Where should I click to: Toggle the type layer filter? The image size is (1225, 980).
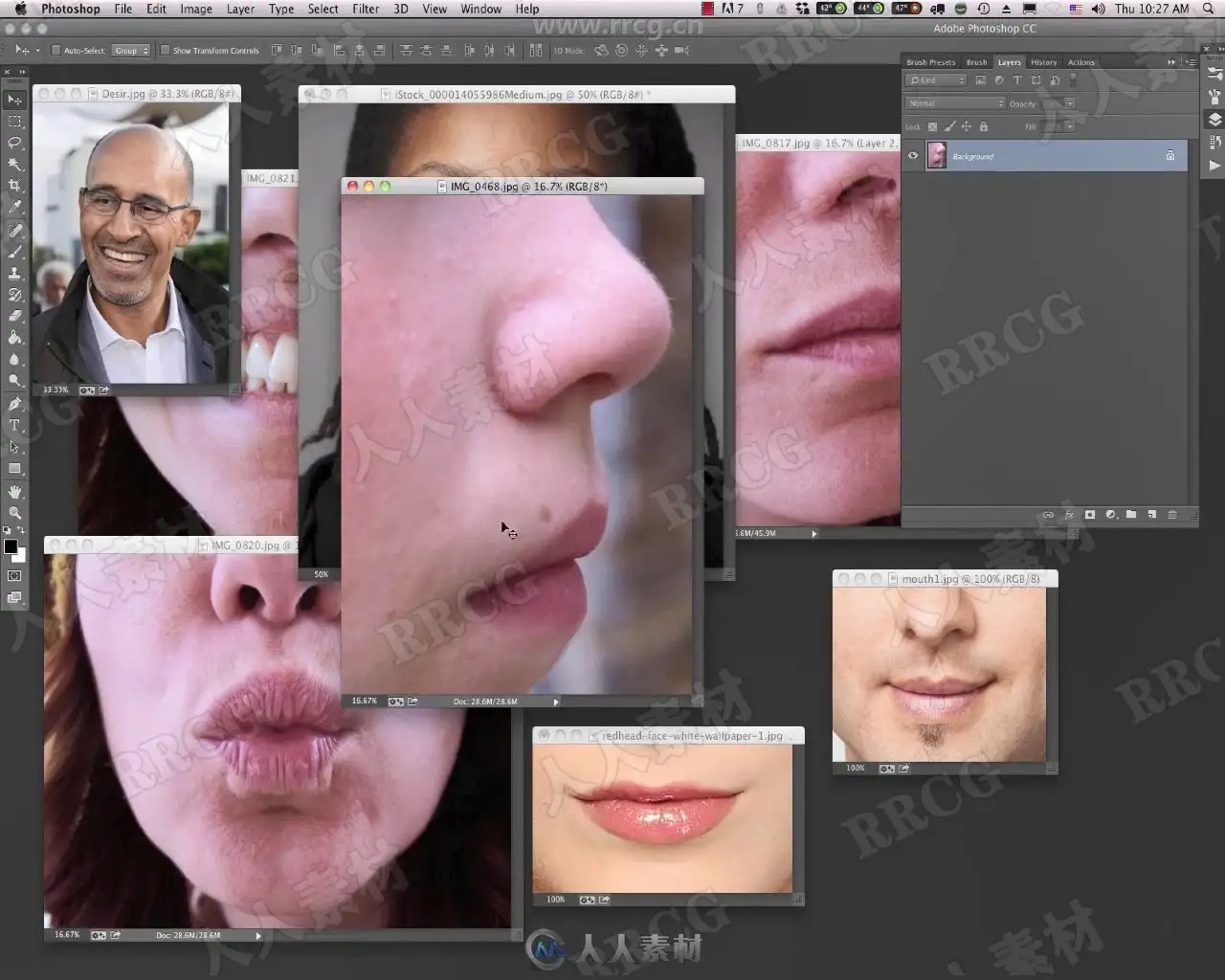coord(1017,80)
